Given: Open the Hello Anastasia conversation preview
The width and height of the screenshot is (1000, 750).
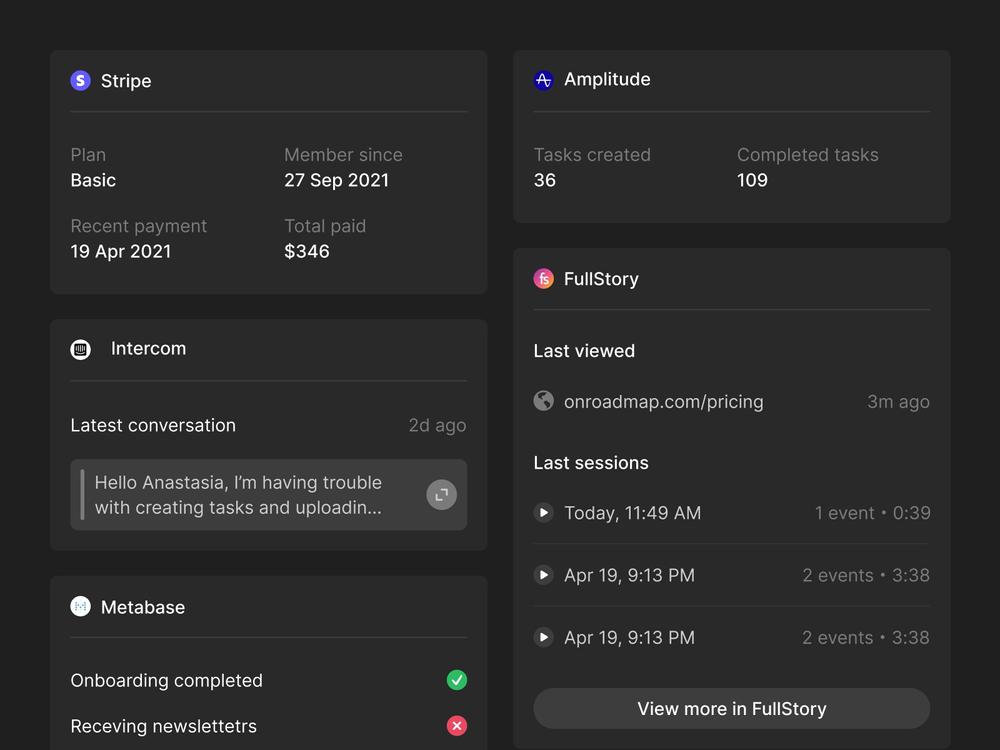Looking at the screenshot, I should [268, 495].
